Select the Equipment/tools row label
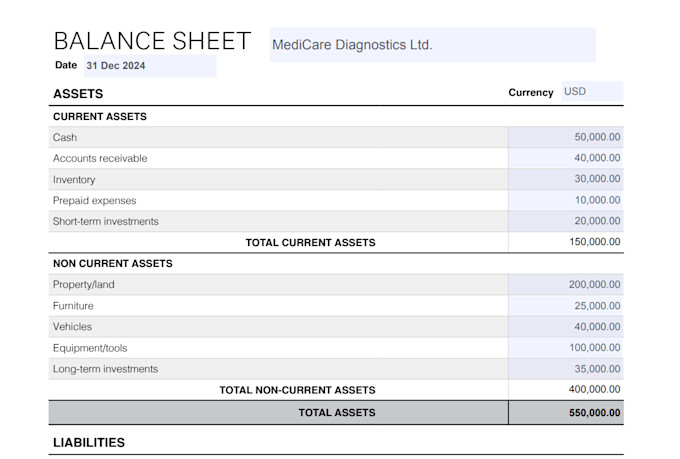Screen dimensions: 680x459 [90, 348]
